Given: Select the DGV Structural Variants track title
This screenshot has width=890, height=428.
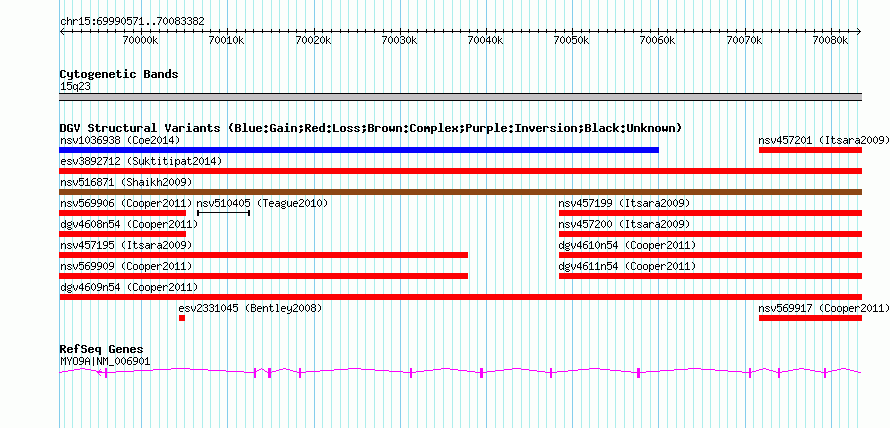Looking at the screenshot, I should click(371, 128).
